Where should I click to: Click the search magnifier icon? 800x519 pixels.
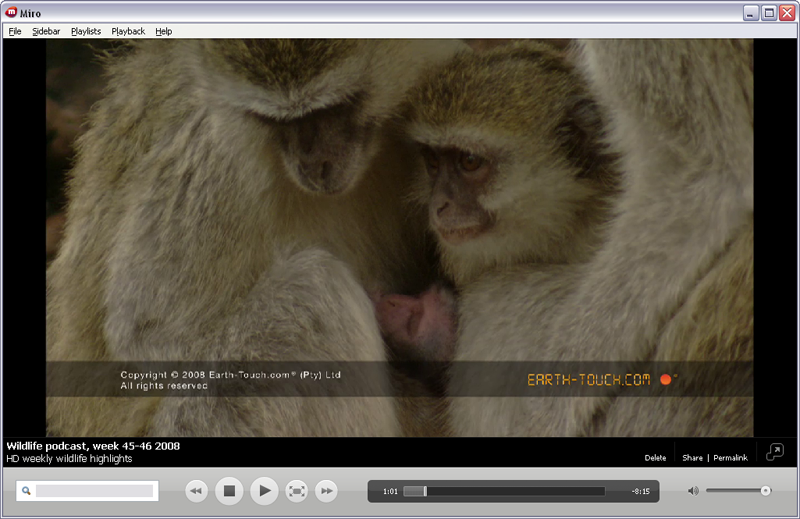pos(26,491)
